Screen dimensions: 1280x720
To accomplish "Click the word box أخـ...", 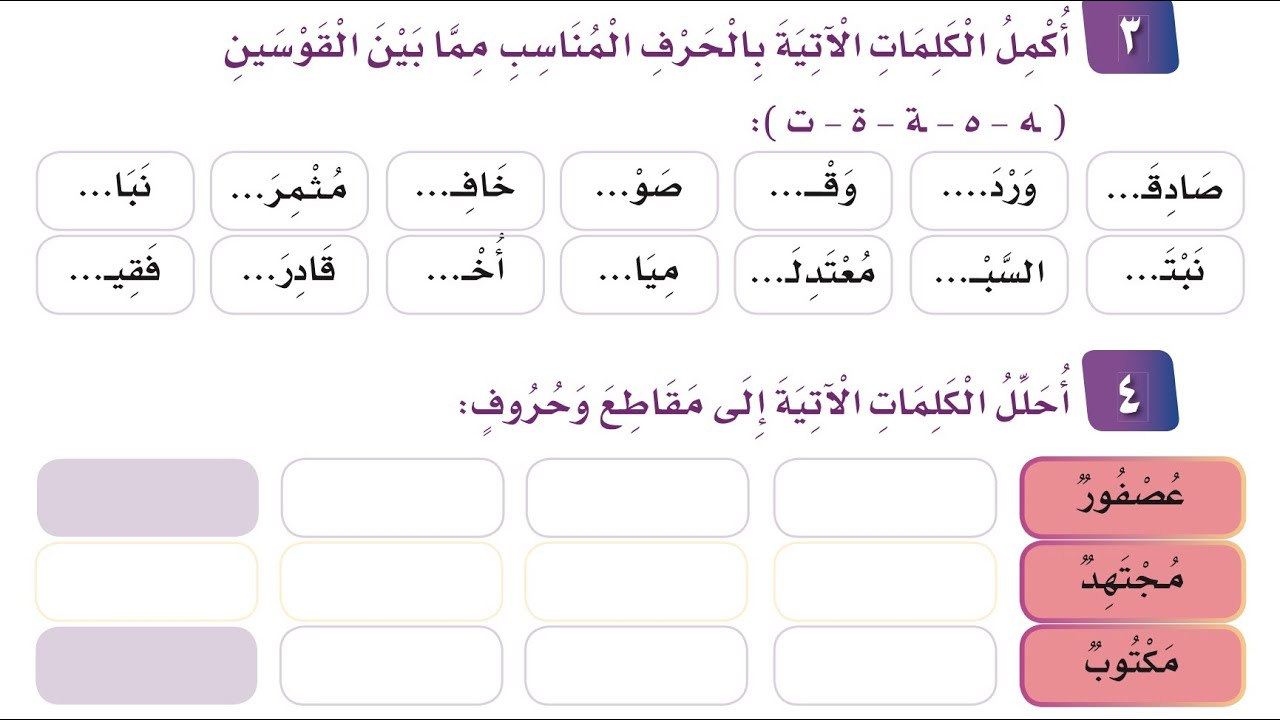I will (465, 275).
